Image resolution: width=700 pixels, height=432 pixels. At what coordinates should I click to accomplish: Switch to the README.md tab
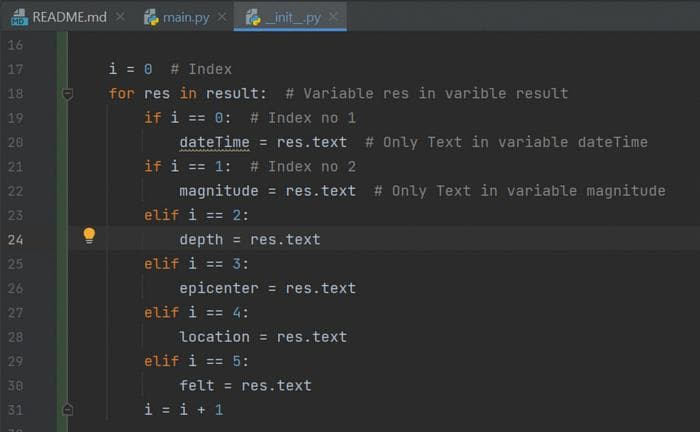click(x=68, y=17)
